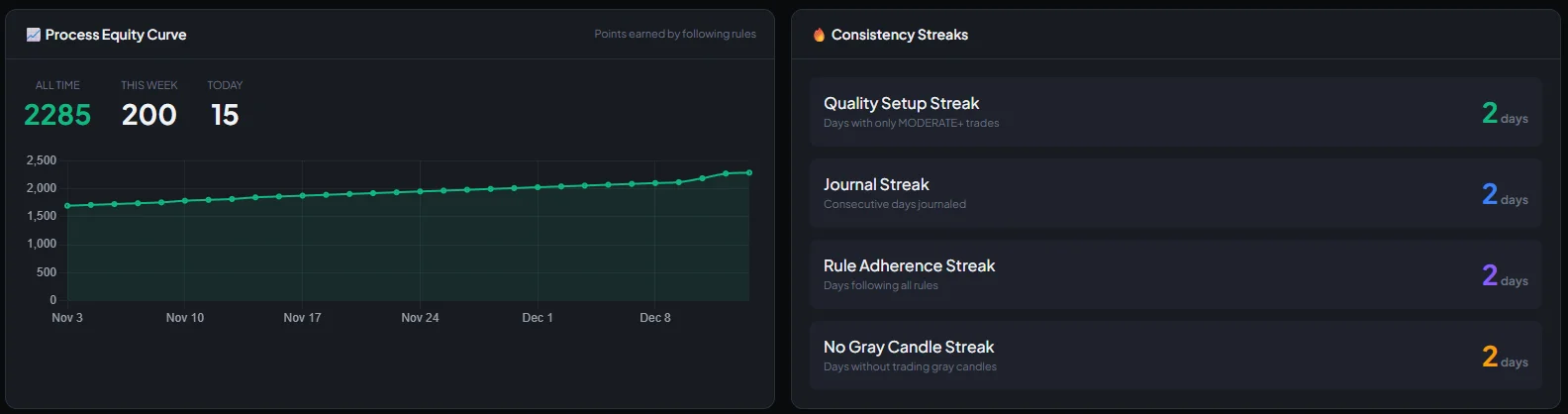Click the last data point on the equity curve
The height and width of the screenshot is (414, 1568).
click(x=749, y=173)
